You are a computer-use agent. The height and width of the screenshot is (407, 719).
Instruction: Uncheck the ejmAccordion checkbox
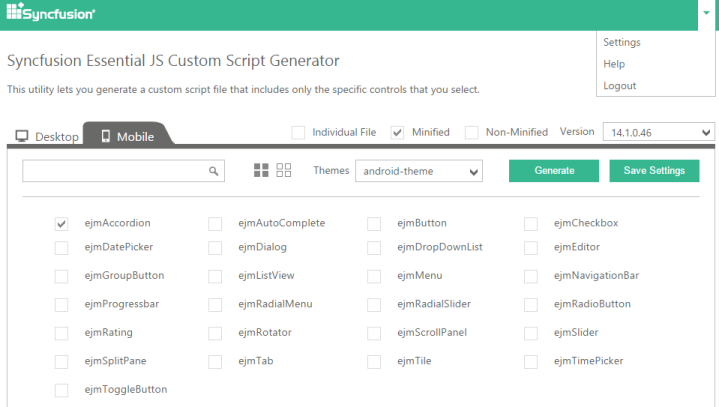pos(61,224)
